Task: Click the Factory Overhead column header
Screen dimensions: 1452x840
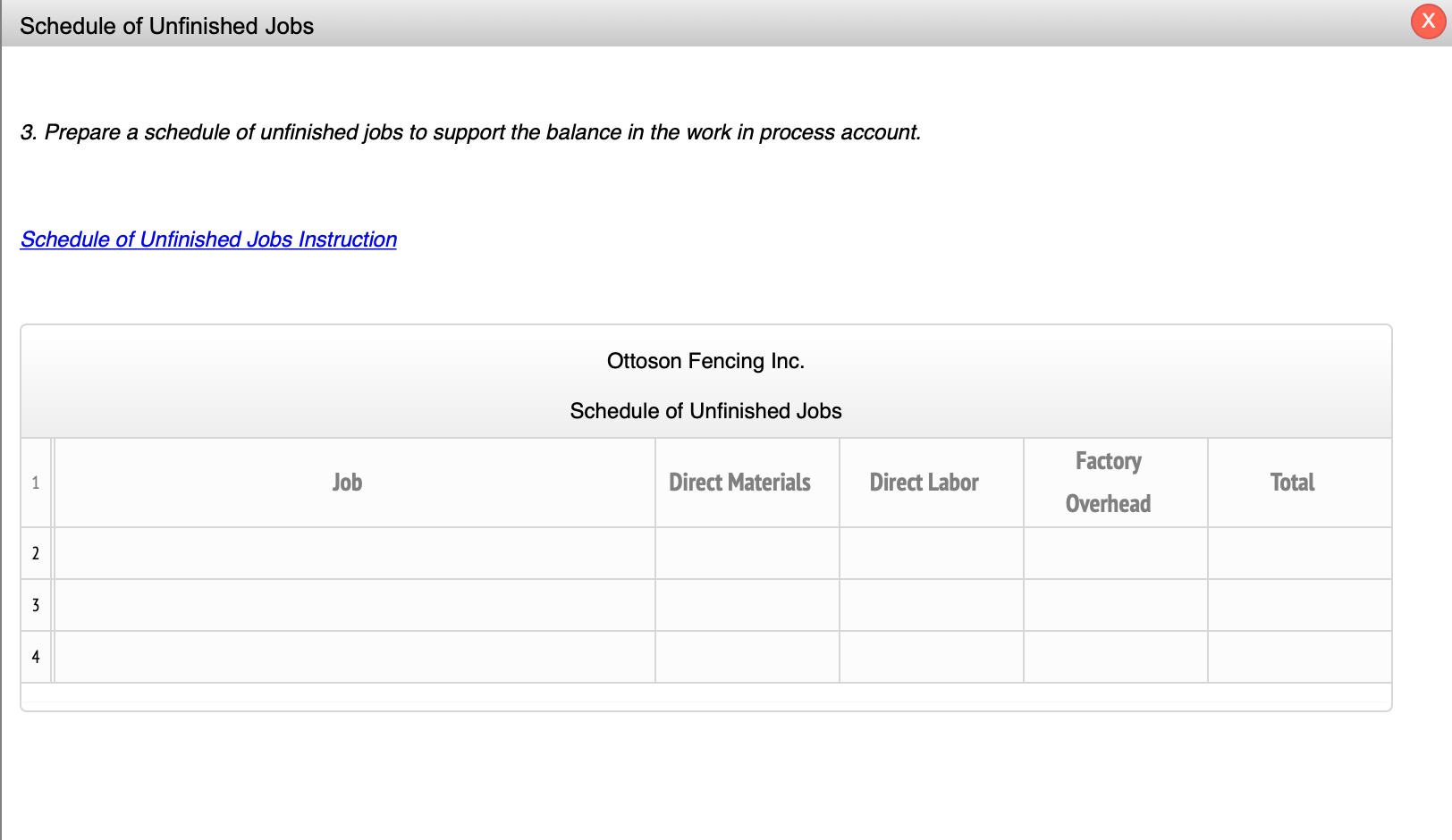Action: pos(1109,483)
